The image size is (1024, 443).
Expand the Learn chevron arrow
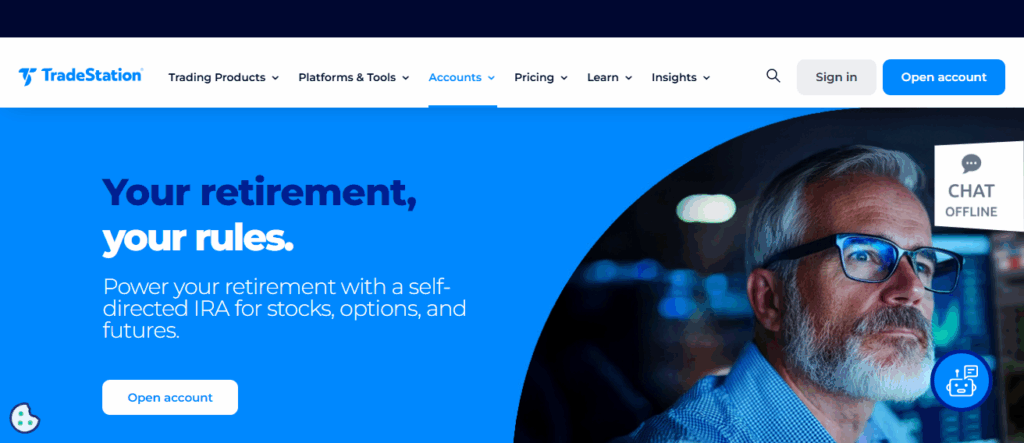click(x=628, y=78)
